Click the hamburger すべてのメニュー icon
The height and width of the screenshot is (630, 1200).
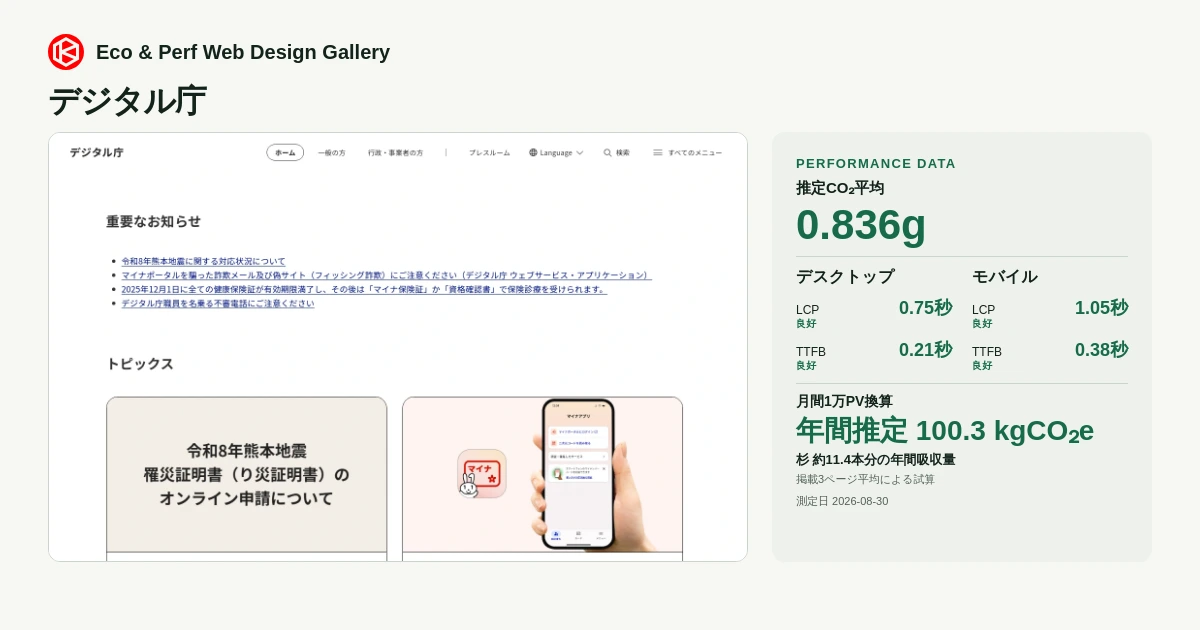(x=658, y=153)
